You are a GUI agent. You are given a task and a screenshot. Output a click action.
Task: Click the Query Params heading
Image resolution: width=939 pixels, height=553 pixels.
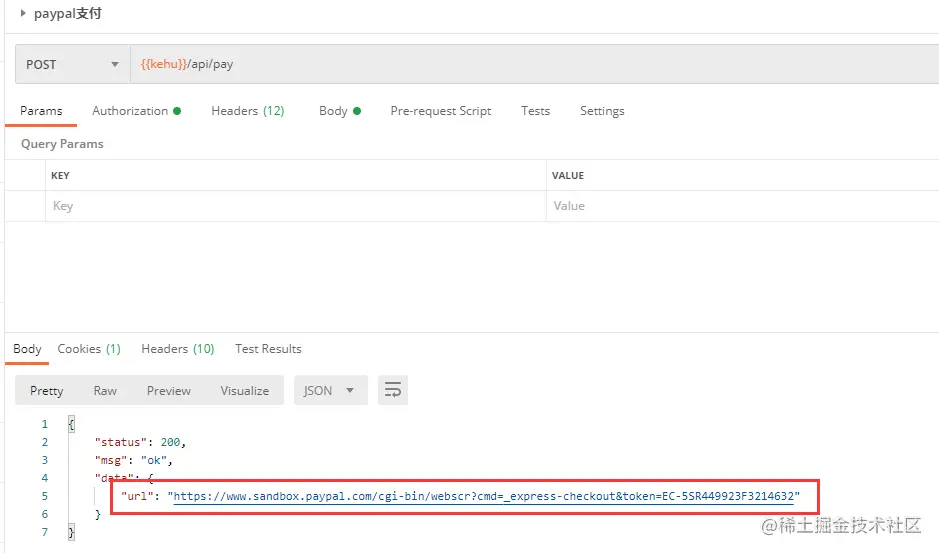pos(62,144)
